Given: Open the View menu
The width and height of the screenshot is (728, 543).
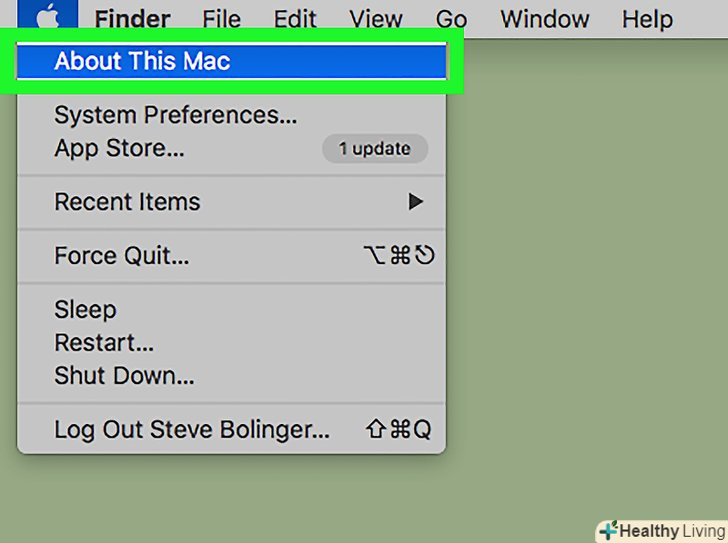Looking at the screenshot, I should [x=375, y=19].
